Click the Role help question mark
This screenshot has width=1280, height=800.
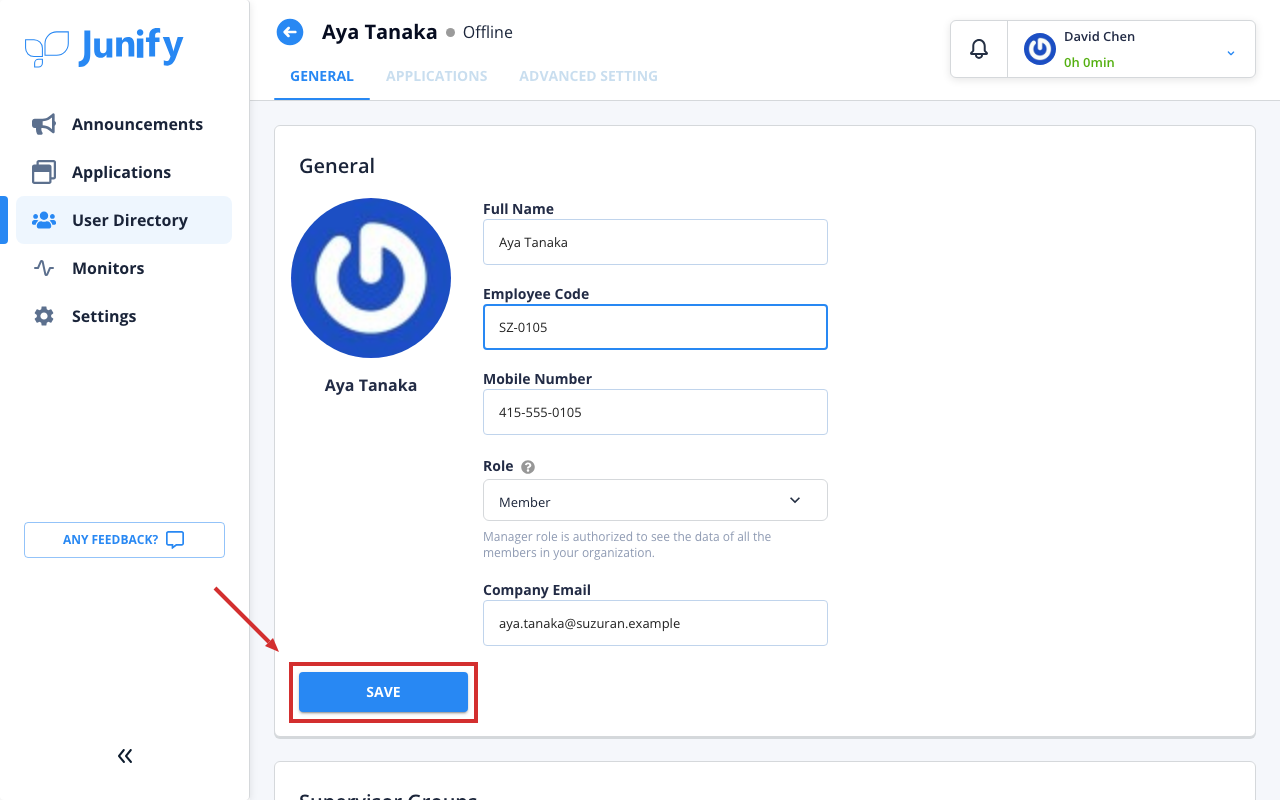coord(528,467)
